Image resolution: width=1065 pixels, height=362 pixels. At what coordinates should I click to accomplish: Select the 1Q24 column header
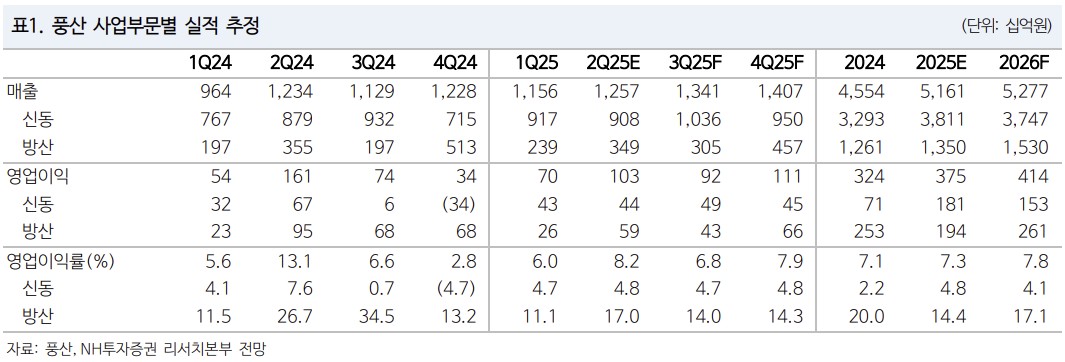pos(211,63)
